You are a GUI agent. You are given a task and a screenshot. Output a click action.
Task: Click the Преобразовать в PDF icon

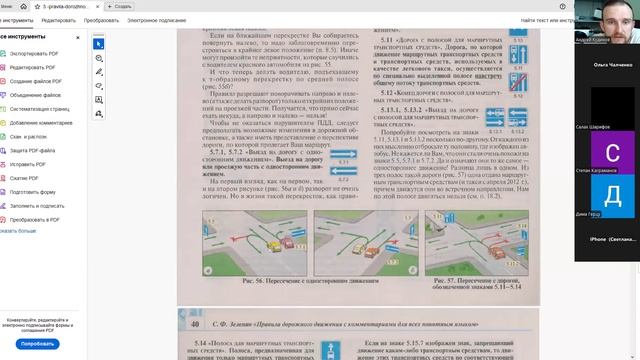pos(3,220)
